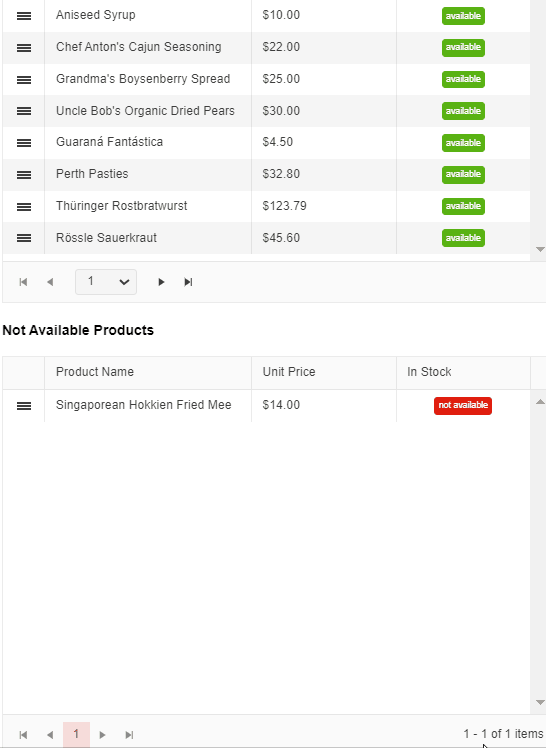
Task: Go to first page in available products pager
Action: click(x=23, y=282)
